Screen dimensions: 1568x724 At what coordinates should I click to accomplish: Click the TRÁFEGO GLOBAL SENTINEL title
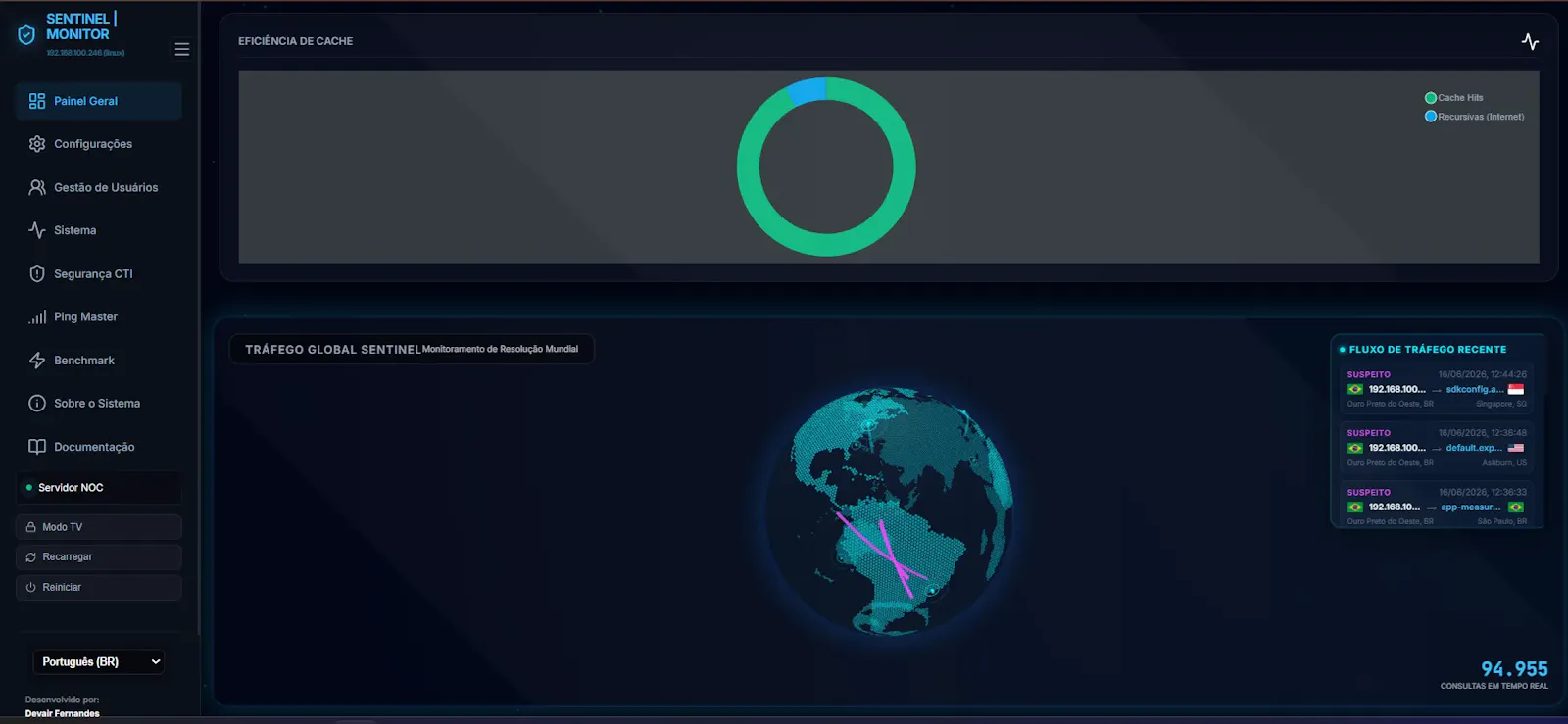point(333,349)
